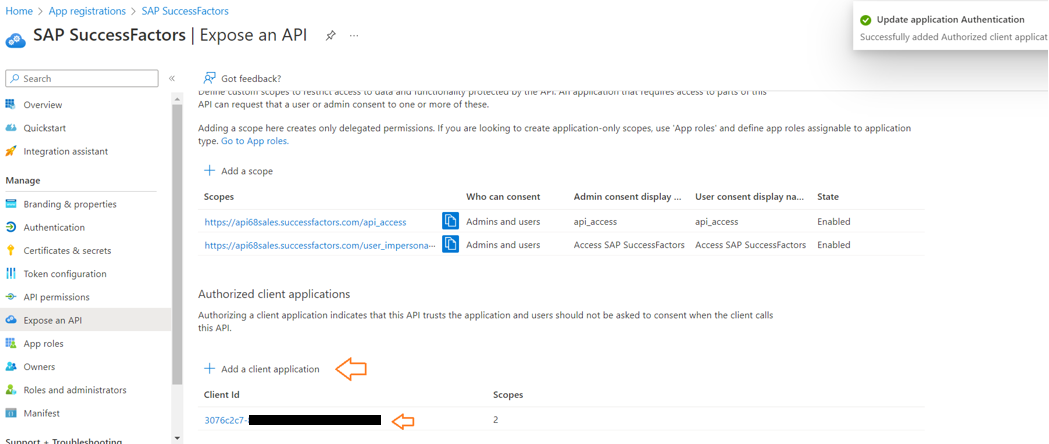Click the Overview grid icon
The width and height of the screenshot is (1049, 444).
(x=11, y=104)
